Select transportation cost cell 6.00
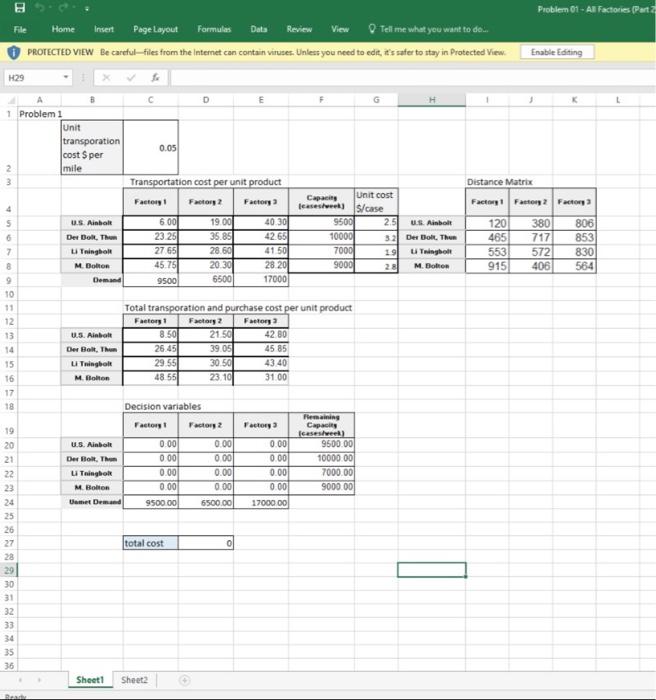 (x=150, y=222)
